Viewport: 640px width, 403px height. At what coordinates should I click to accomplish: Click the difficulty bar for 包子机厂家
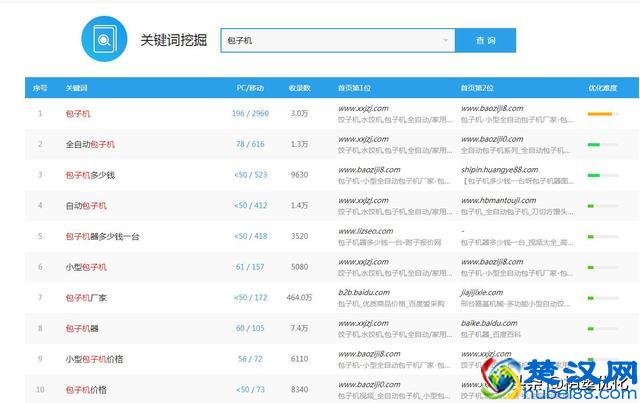coord(602,298)
